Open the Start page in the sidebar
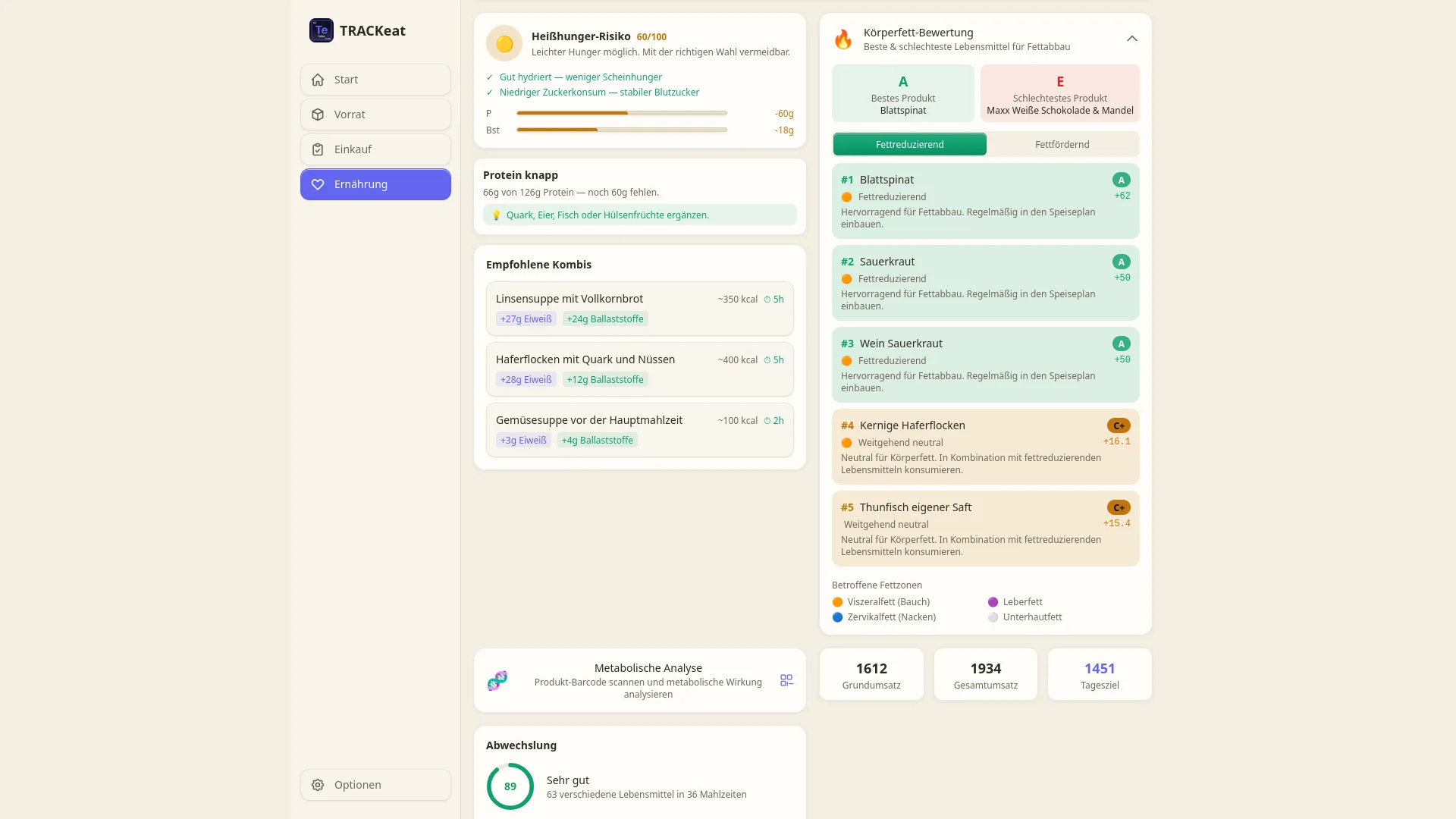Viewport: 1456px width, 819px height. click(x=375, y=80)
